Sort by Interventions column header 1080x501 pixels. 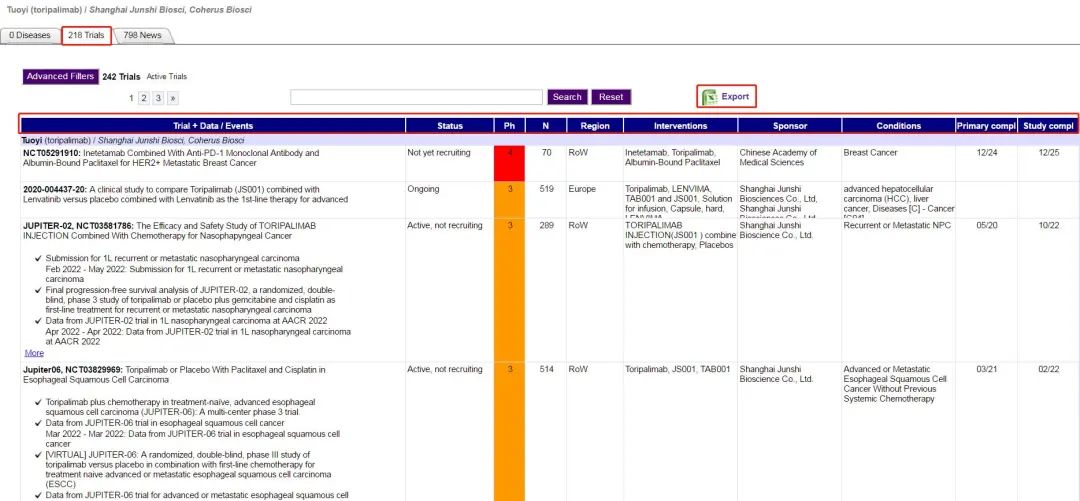[x=681, y=125]
